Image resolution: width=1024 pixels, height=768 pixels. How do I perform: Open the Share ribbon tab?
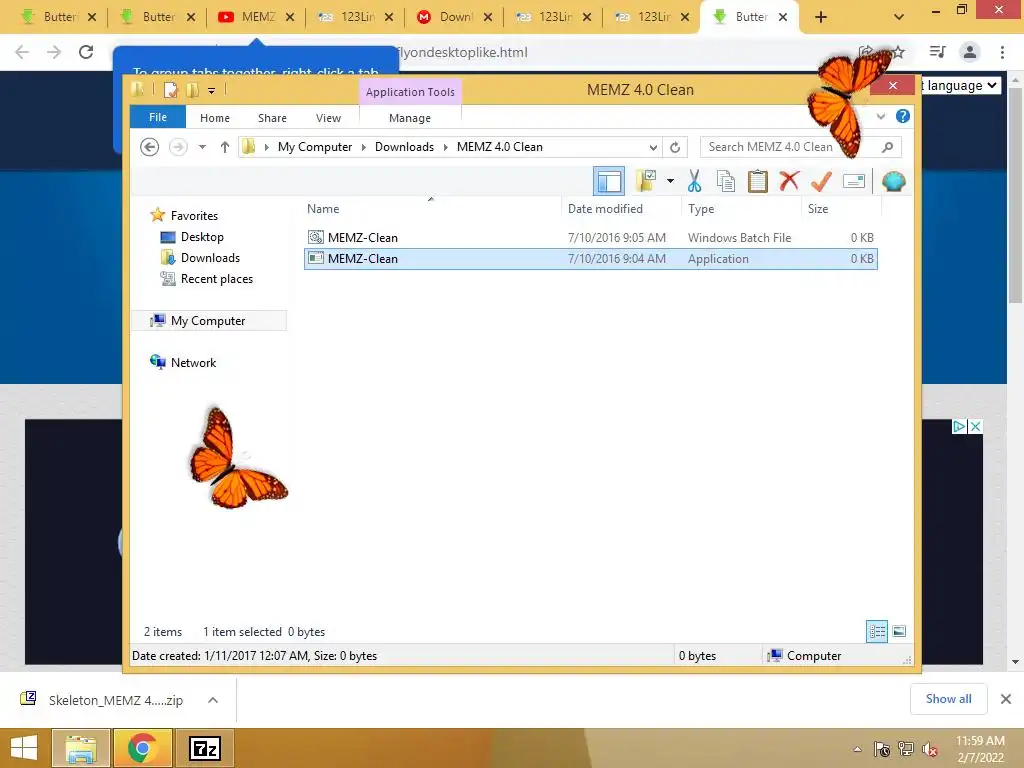point(272,118)
